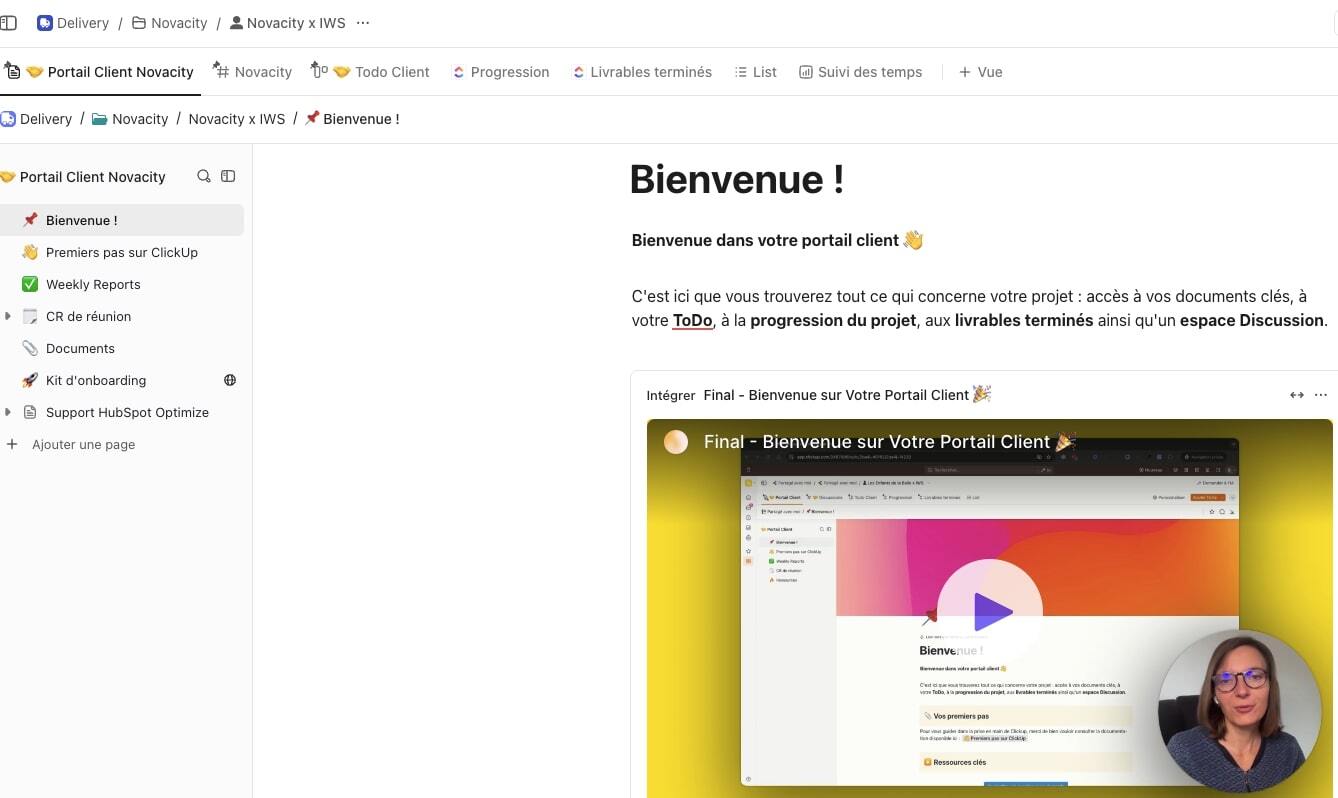1338x798 pixels.
Task: Play the Bienvenue portal video
Action: point(990,611)
